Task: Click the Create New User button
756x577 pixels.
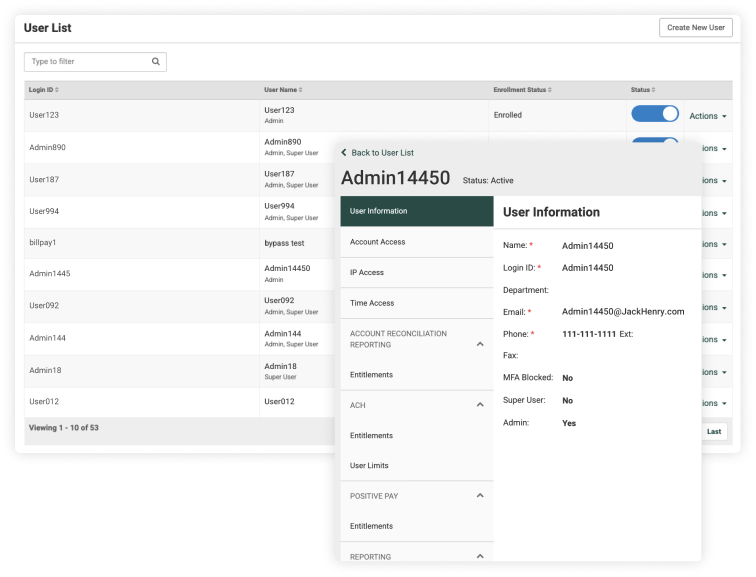Action: coord(695,28)
